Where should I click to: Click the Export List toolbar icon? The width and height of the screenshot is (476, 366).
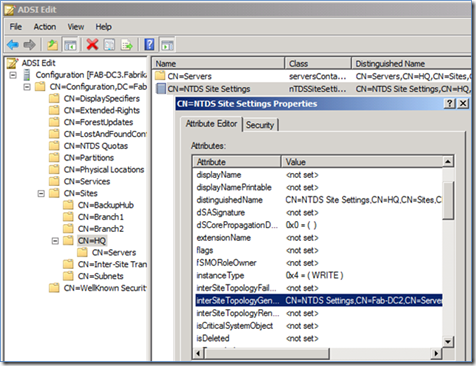[127, 45]
